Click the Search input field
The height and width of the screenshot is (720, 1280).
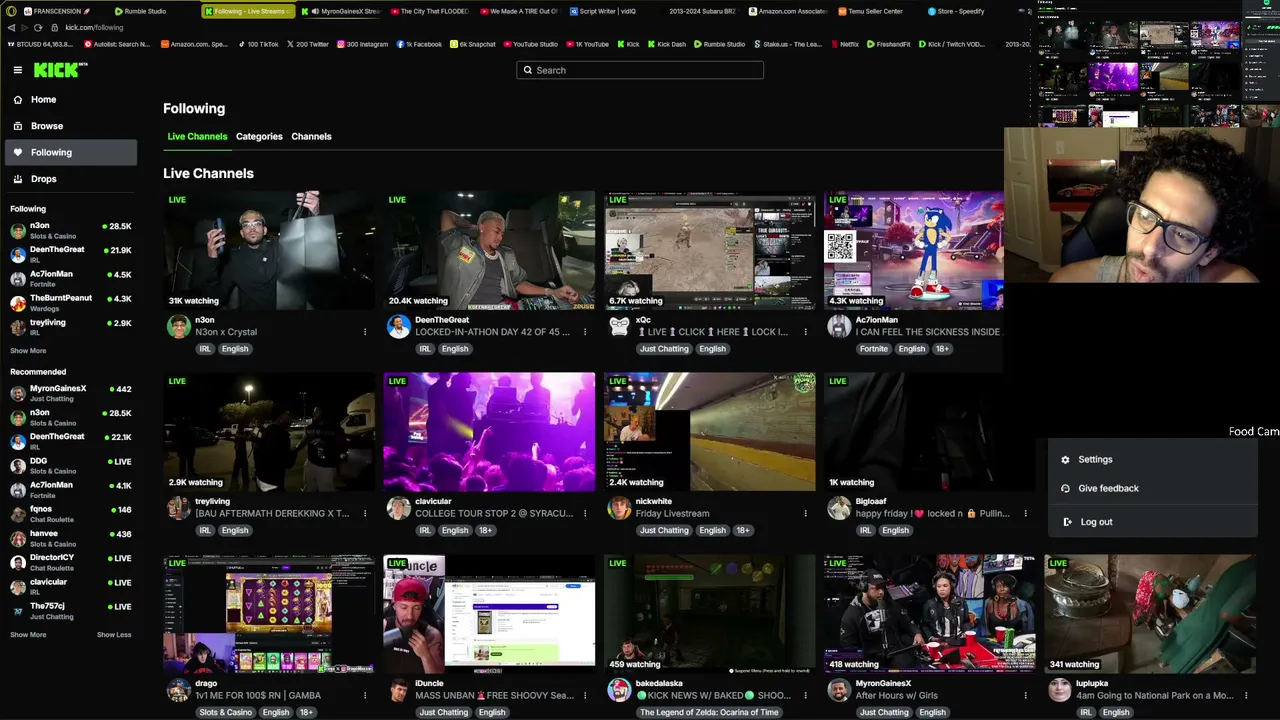(x=640, y=70)
